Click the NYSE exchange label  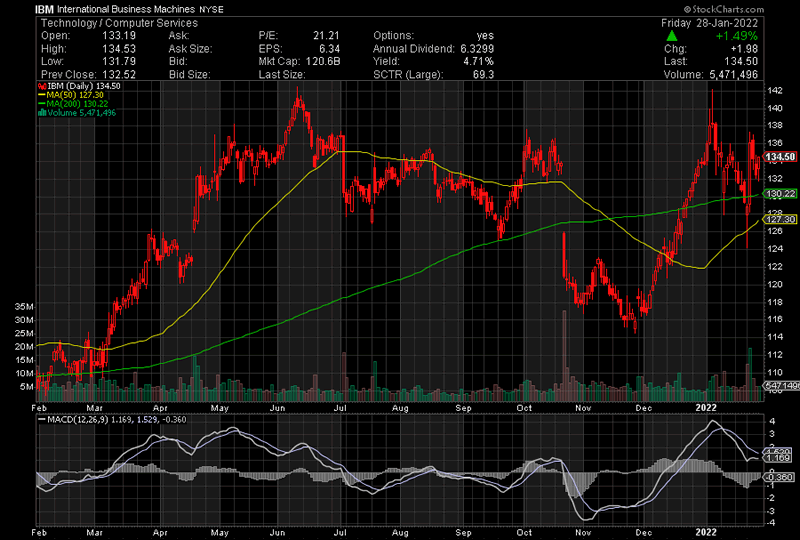click(211, 10)
